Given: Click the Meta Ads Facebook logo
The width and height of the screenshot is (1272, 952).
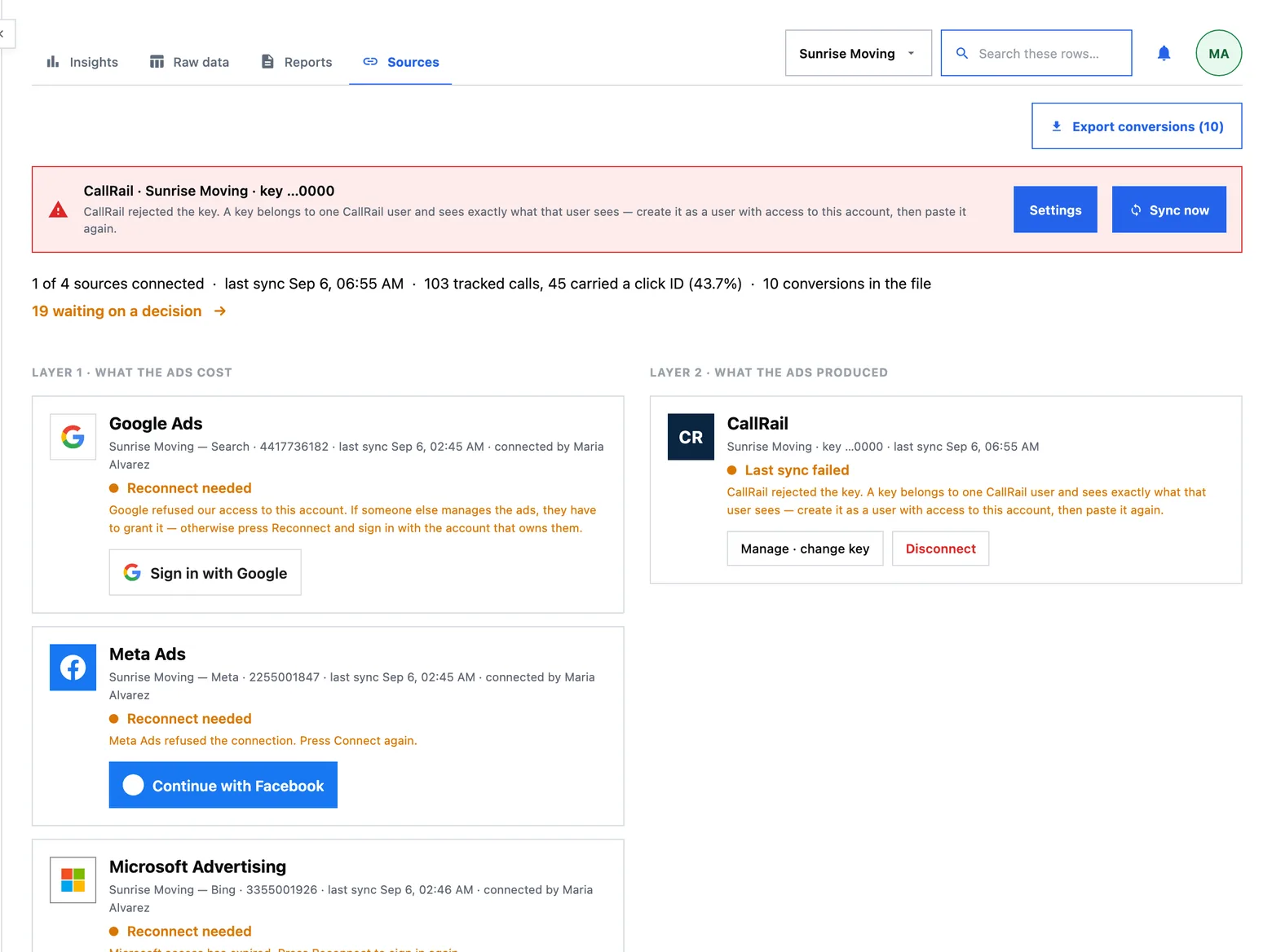Looking at the screenshot, I should tap(73, 668).
